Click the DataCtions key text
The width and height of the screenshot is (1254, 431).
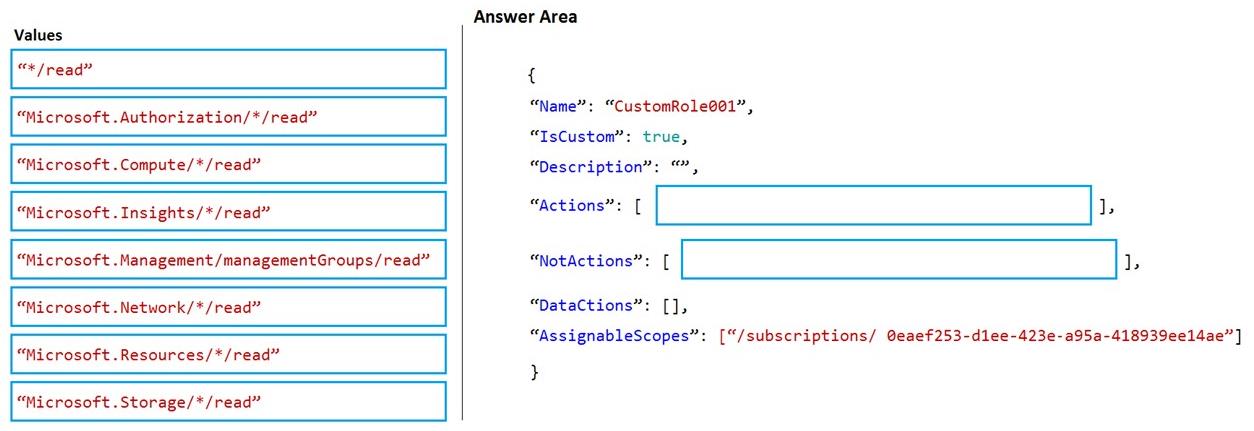581,306
